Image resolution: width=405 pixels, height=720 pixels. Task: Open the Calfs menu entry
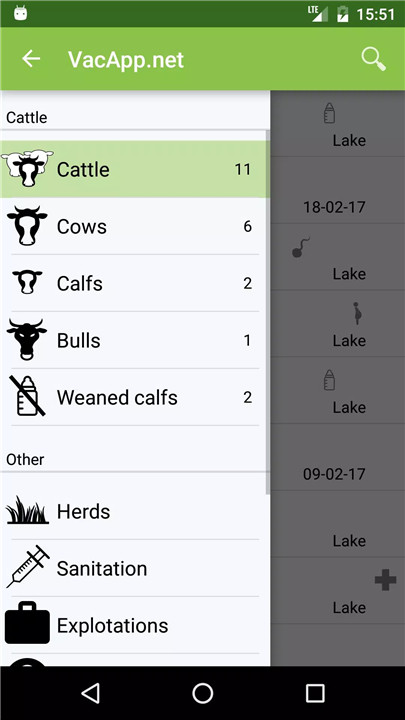coord(135,283)
